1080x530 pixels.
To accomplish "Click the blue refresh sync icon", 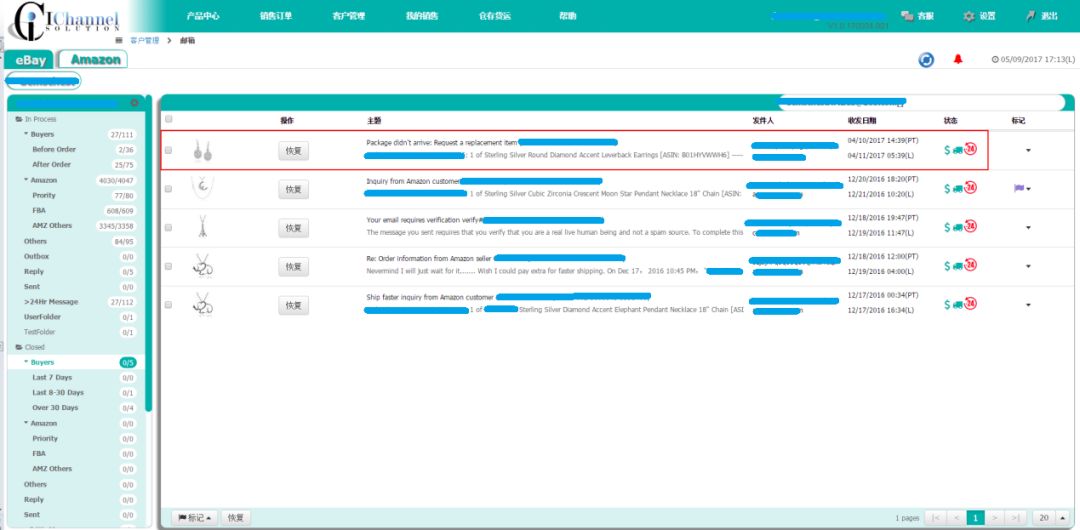I will tap(926, 60).
